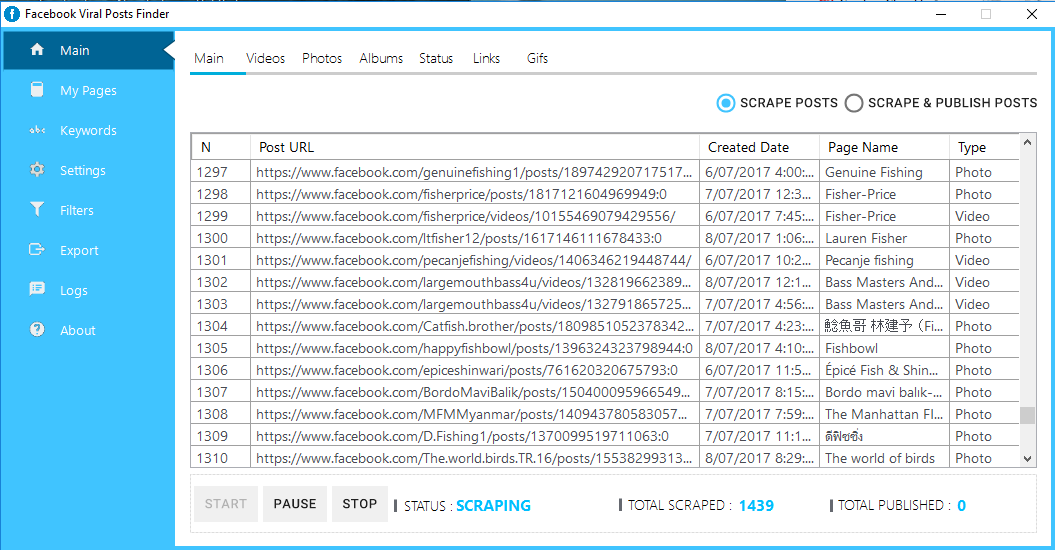This screenshot has height=550, width=1055.
Task: Sort by Created Date column header
Action: (x=760, y=147)
